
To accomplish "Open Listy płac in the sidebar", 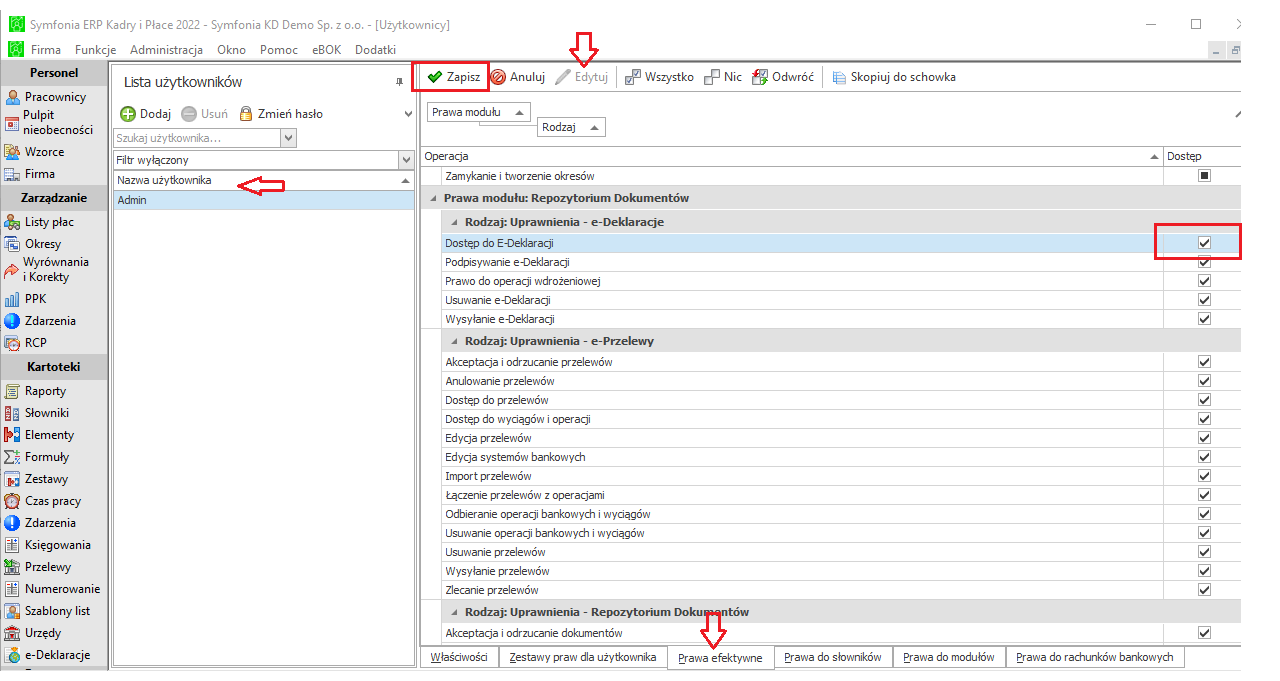I will click(13, 222).
